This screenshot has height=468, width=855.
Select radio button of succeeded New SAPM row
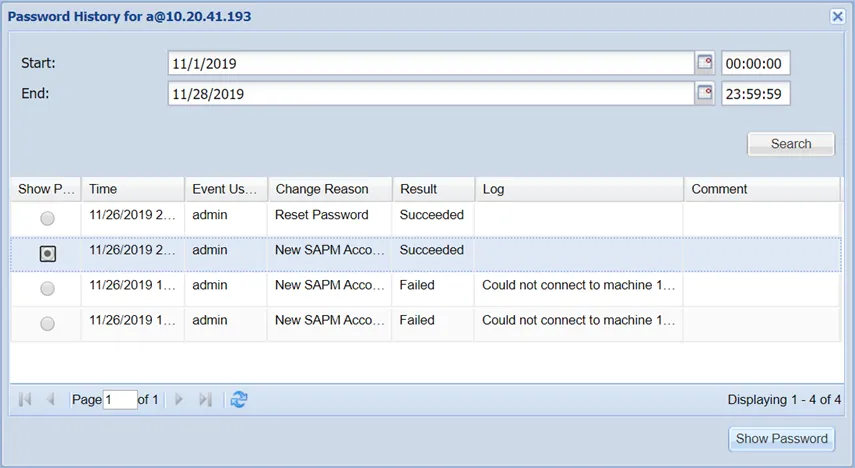pos(47,254)
